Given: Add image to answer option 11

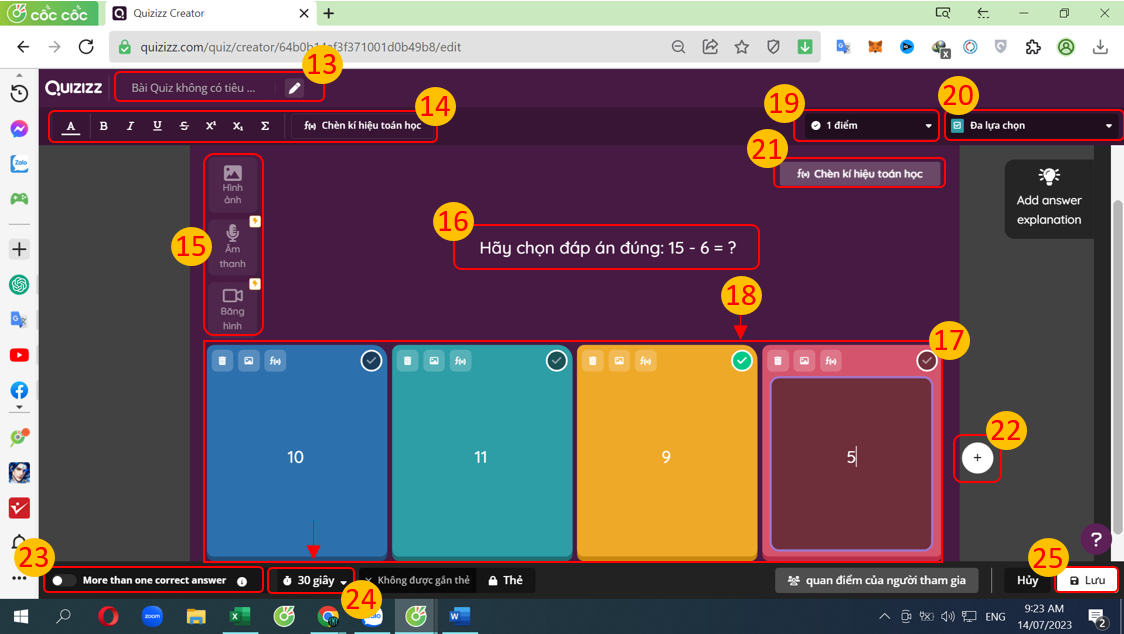Looking at the screenshot, I should (x=434, y=360).
